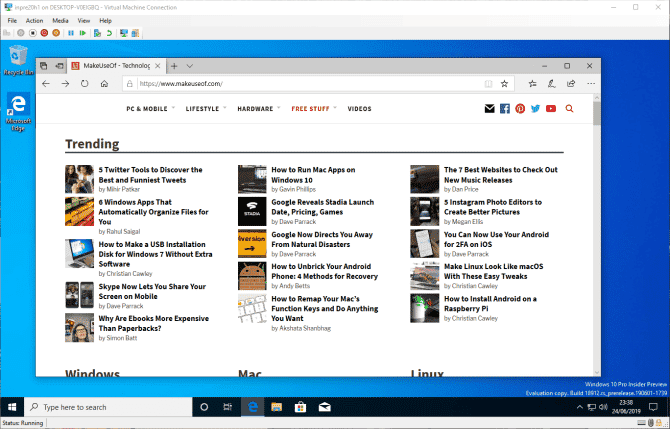Open Edge Settings and more ellipsis menu
The height and width of the screenshot is (429, 670).
590,84
